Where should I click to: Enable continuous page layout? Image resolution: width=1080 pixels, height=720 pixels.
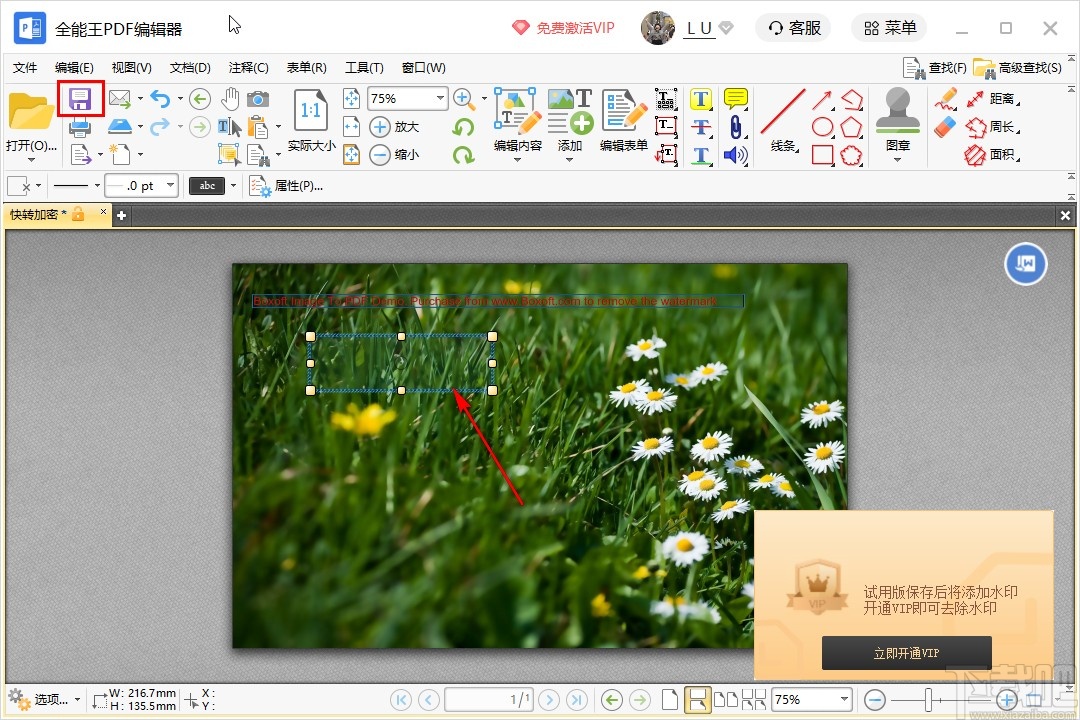(x=697, y=700)
